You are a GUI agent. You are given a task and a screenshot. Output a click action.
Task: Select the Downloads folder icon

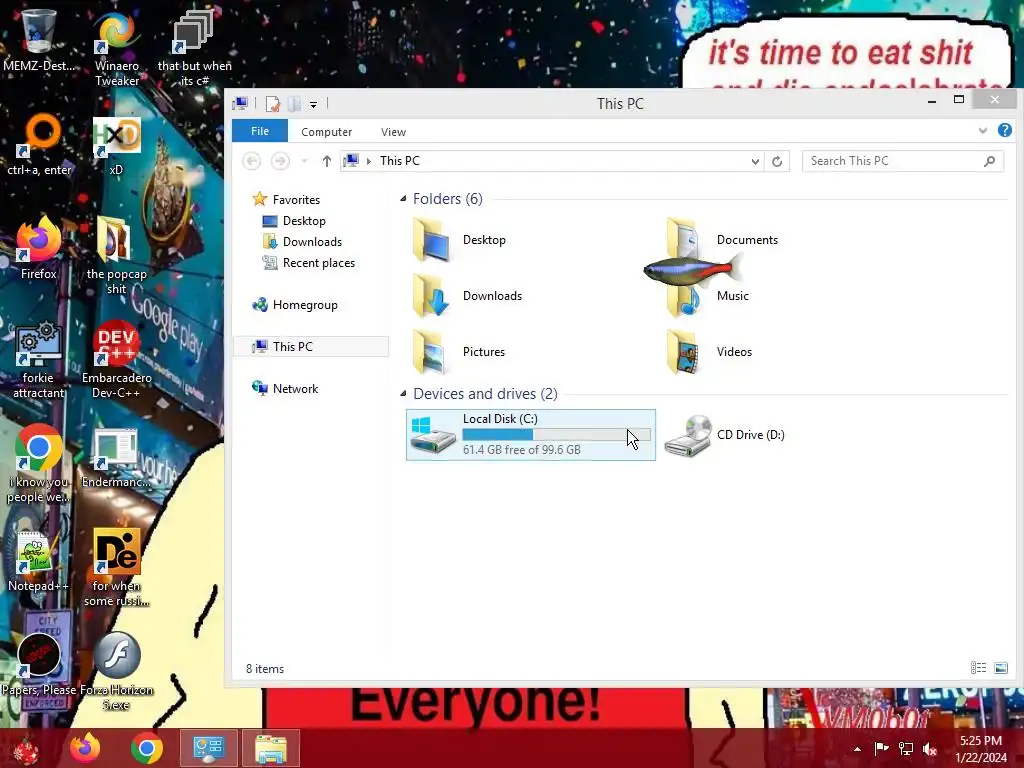432,296
